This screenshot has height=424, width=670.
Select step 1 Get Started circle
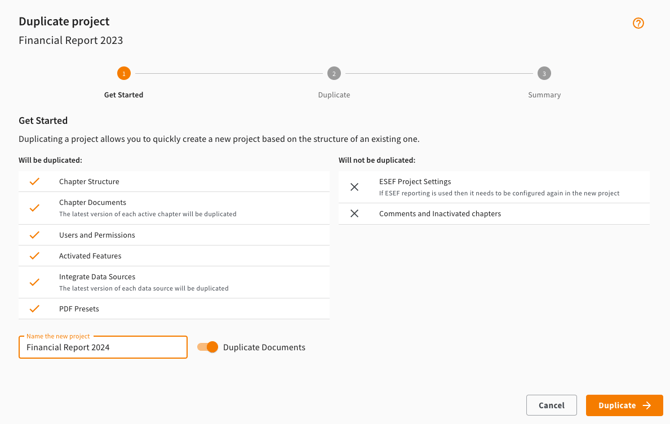pyautogui.click(x=124, y=73)
